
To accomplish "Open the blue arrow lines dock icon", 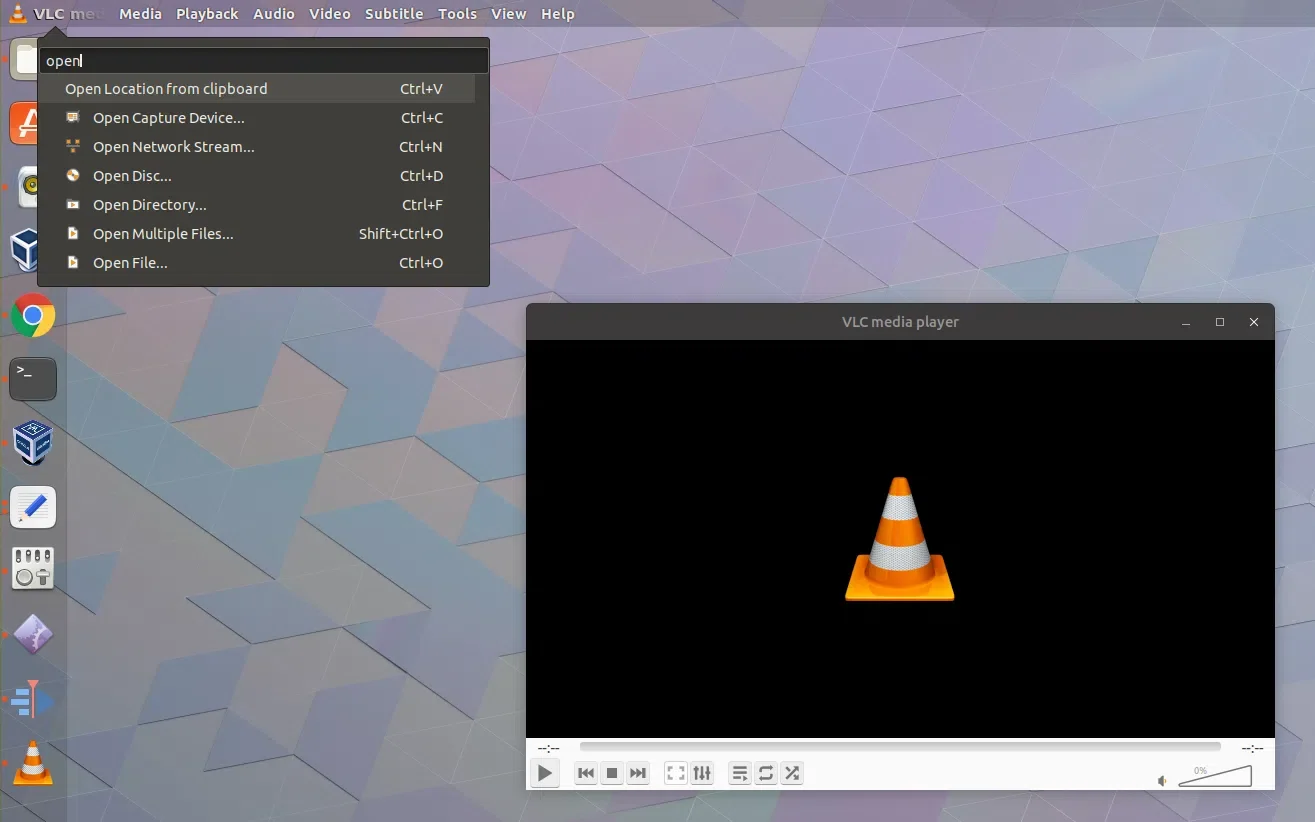I will (33, 700).
